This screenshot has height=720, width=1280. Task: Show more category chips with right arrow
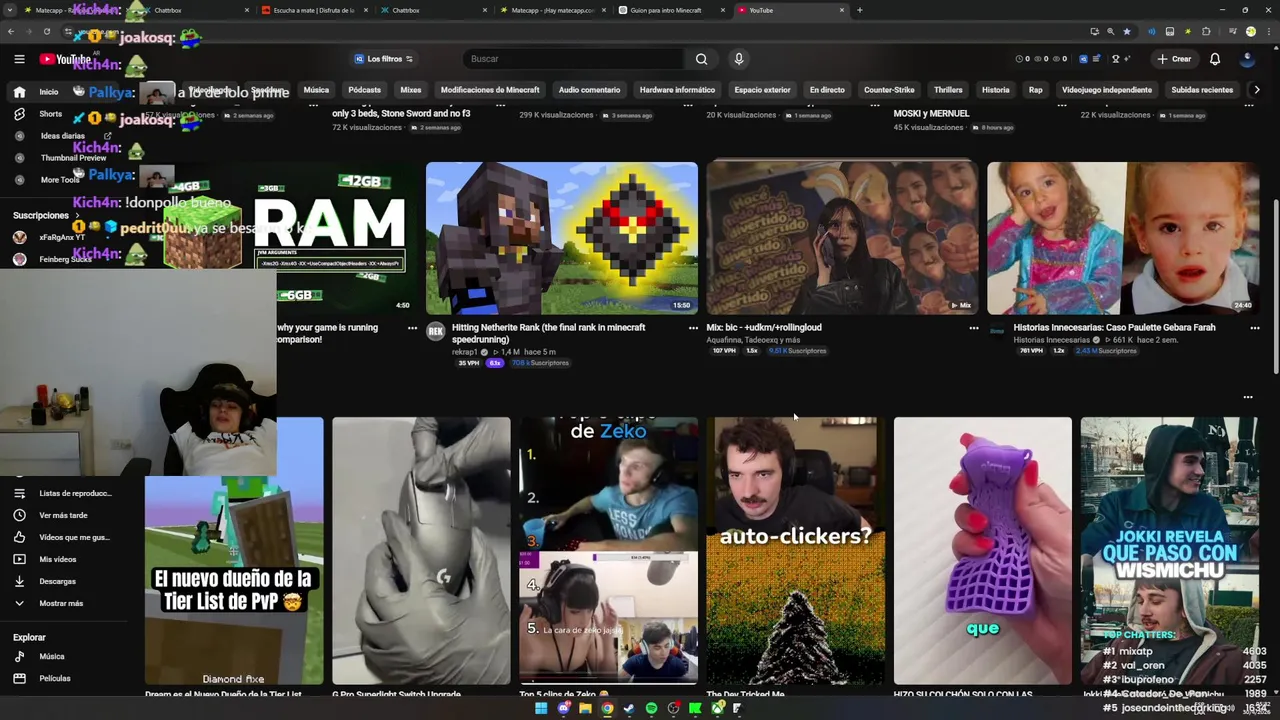tap(1256, 90)
